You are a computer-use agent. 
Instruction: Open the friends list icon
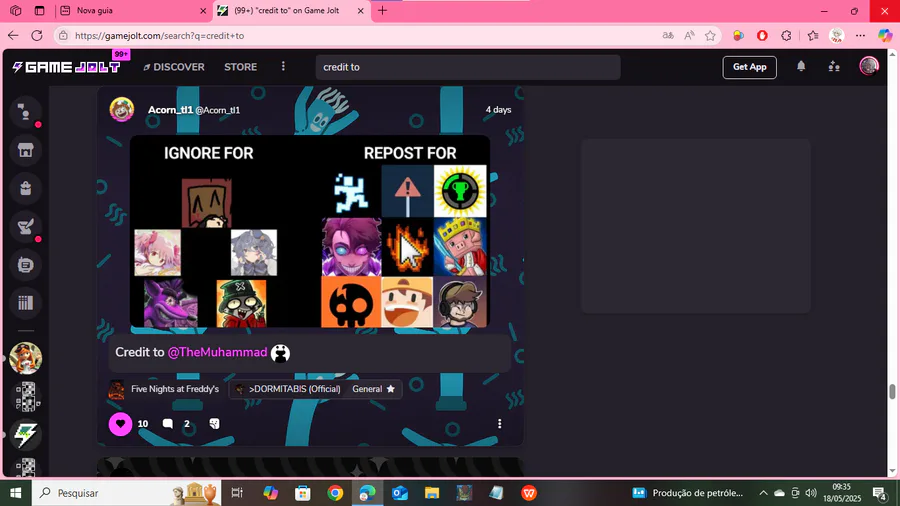[x=834, y=67]
